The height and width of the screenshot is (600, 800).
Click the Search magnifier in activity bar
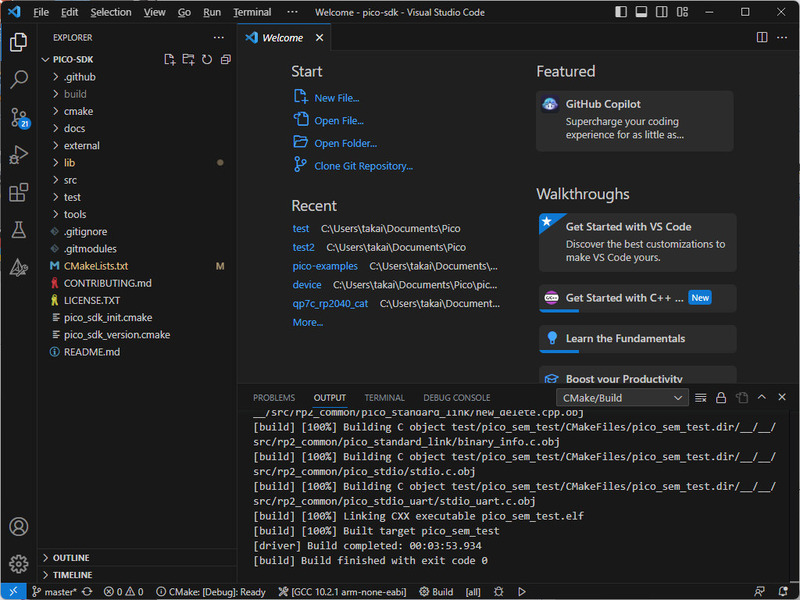point(18,80)
